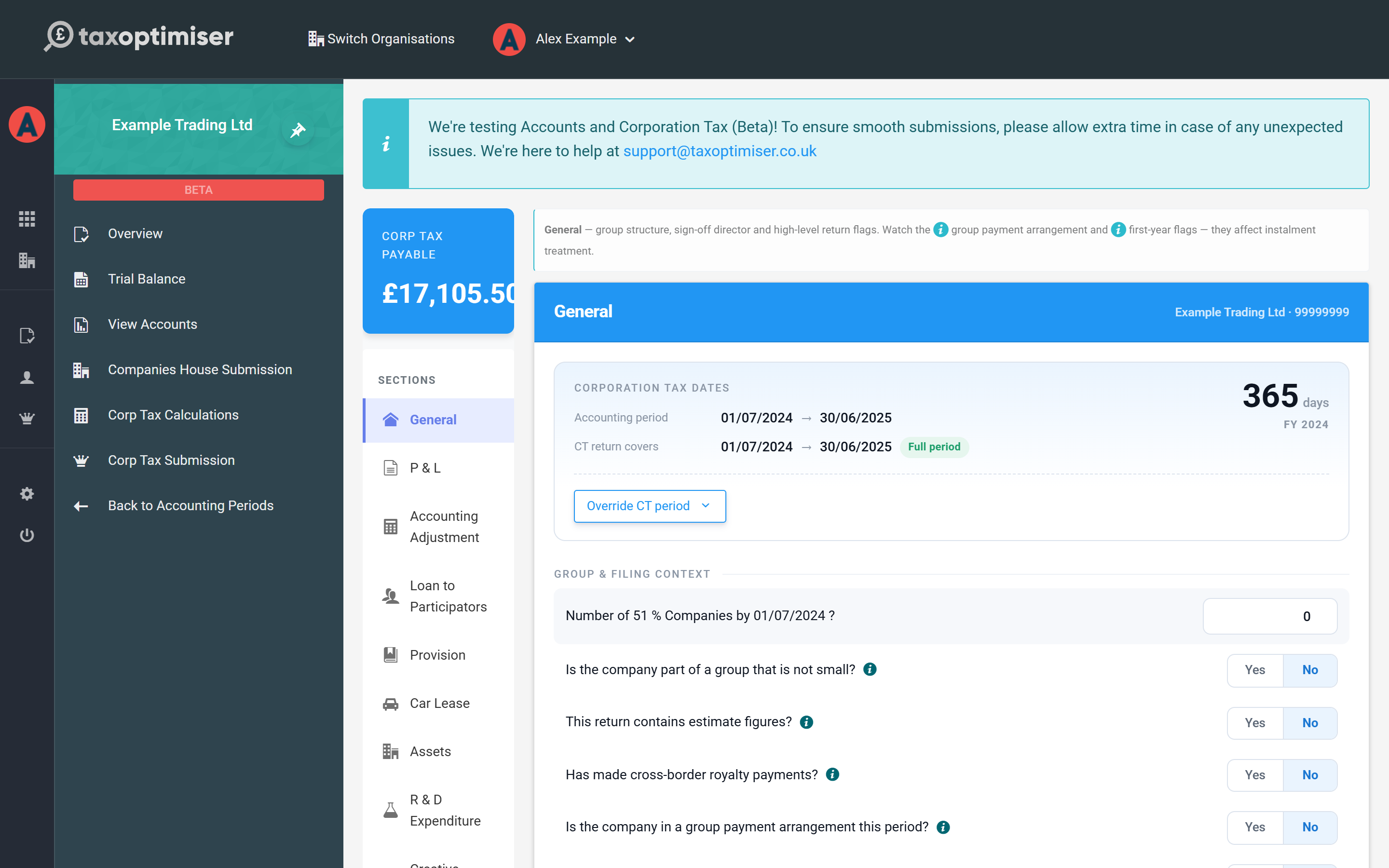
Task: Click the Trial Balance sheet icon
Action: click(81, 280)
